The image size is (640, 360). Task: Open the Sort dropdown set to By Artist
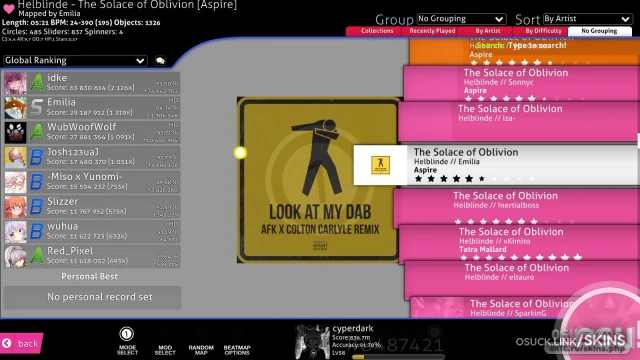tap(587, 19)
